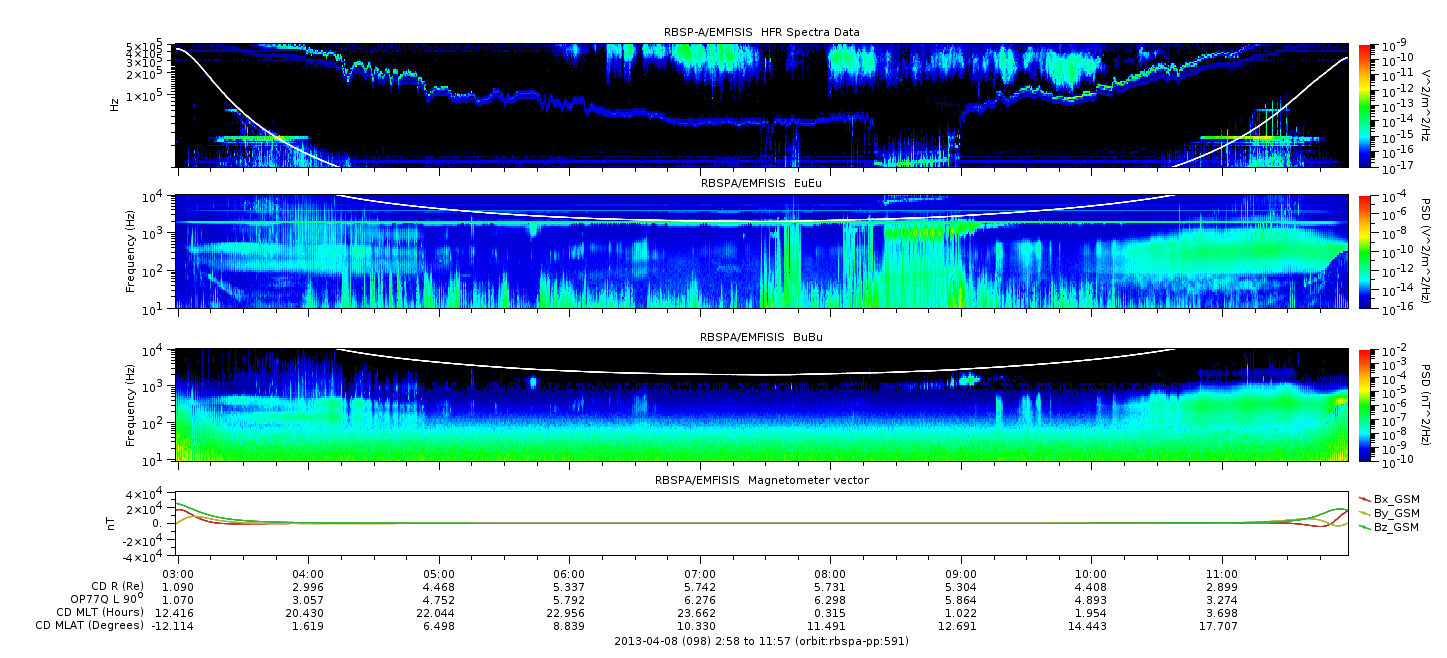Click the 2013-04-08 orbit date caption

point(761,641)
